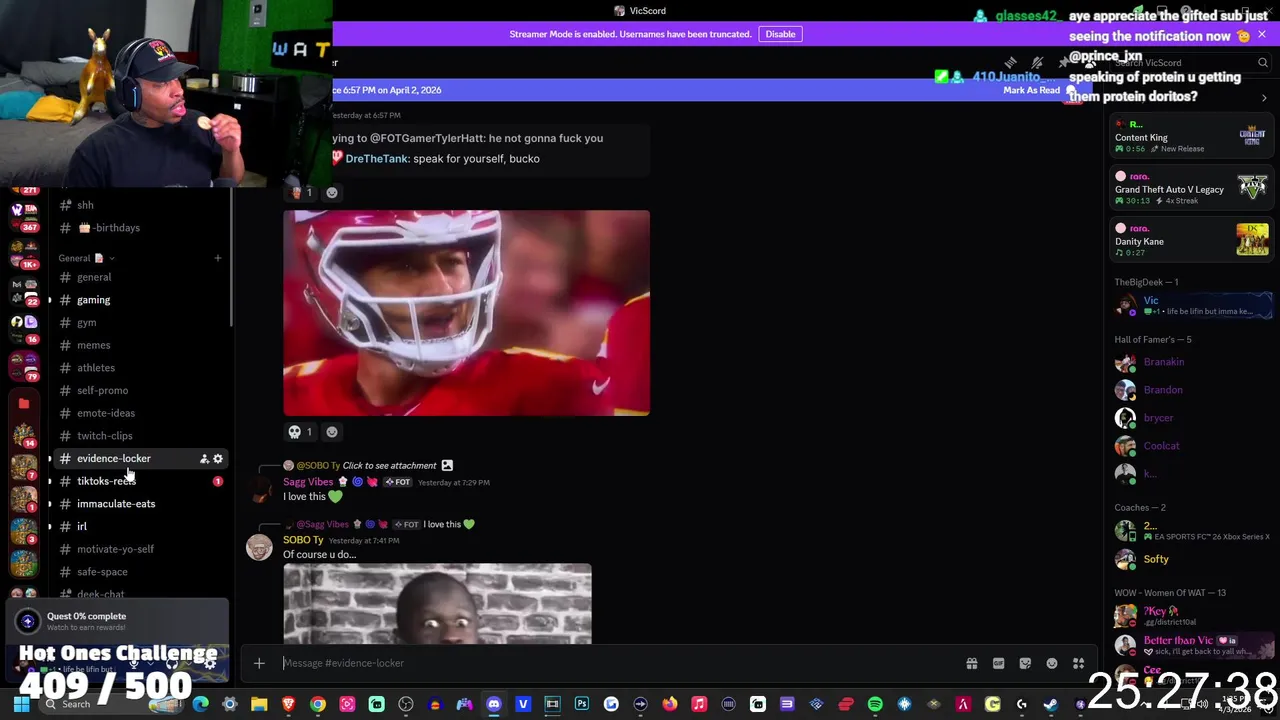Screen dimensions: 1280x720
Task: Select the #twitch-clips channel
Action: point(140,436)
